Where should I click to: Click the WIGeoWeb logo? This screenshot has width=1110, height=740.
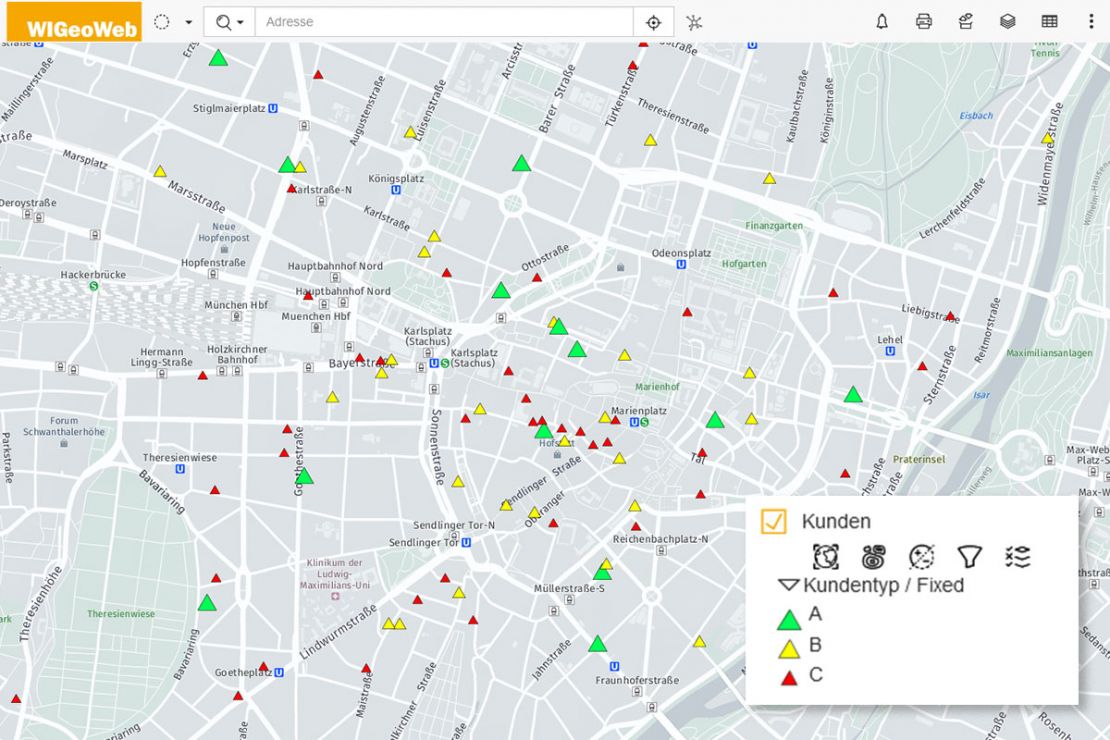pos(74,21)
